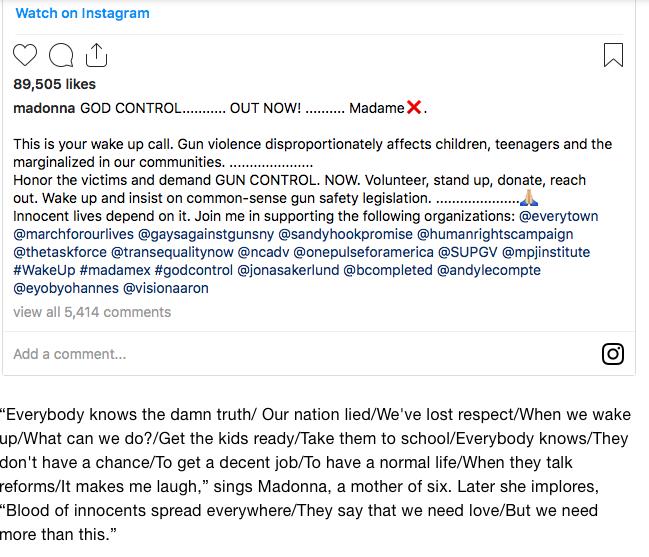Click the @onepulseforamerica mention

[x=363, y=252]
